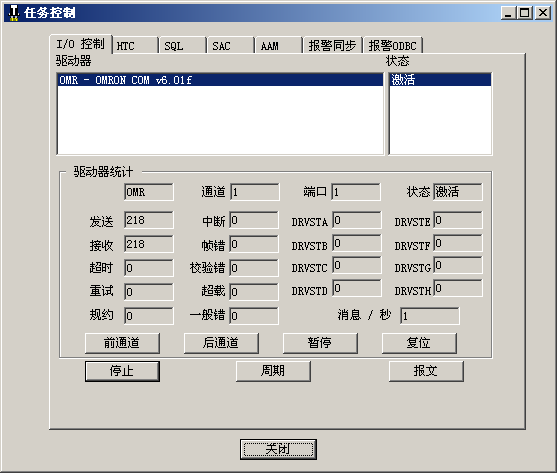
Task: Click the 通道 field
Action: click(254, 192)
